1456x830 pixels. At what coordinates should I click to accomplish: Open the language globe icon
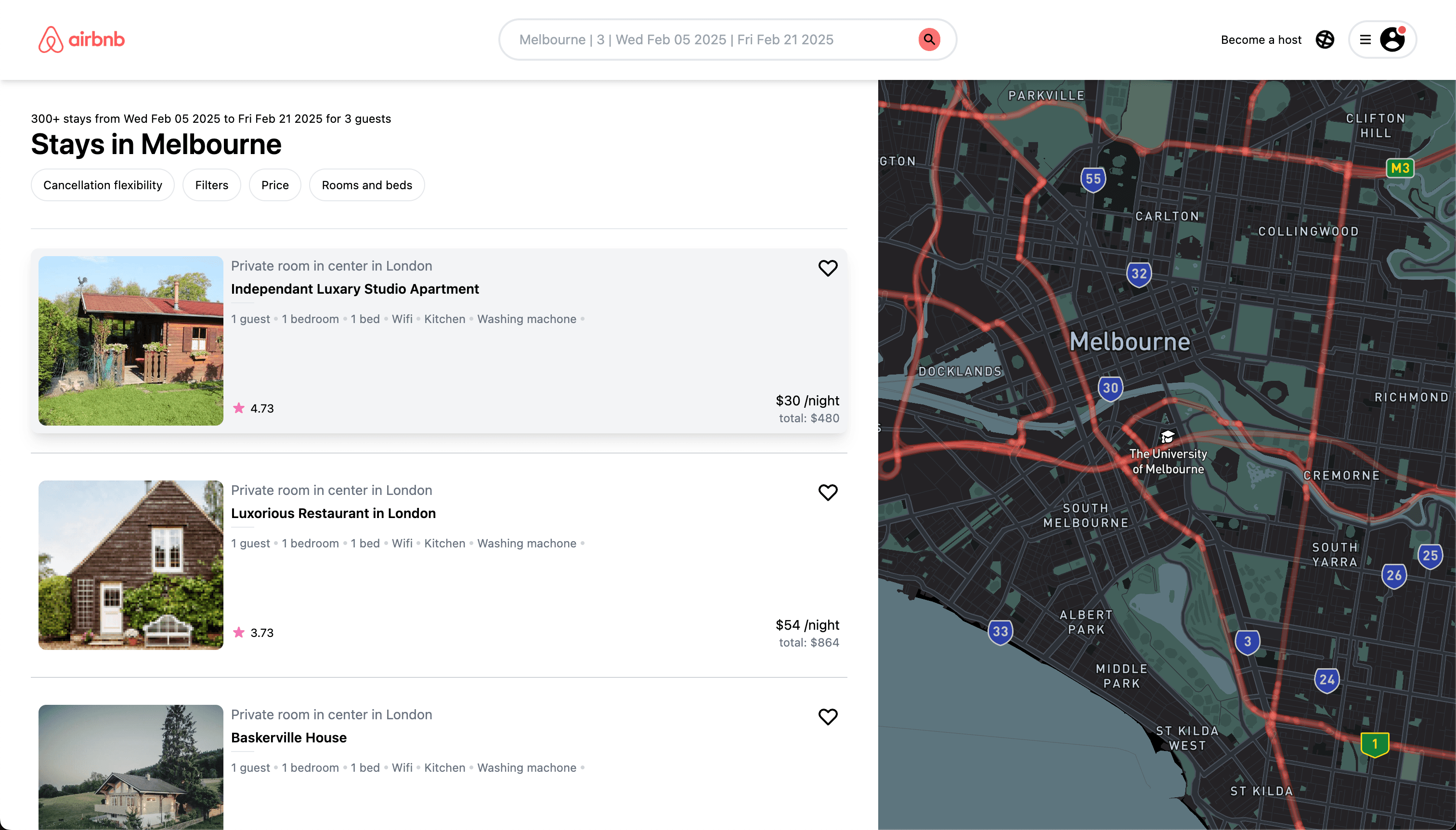[1324, 39]
